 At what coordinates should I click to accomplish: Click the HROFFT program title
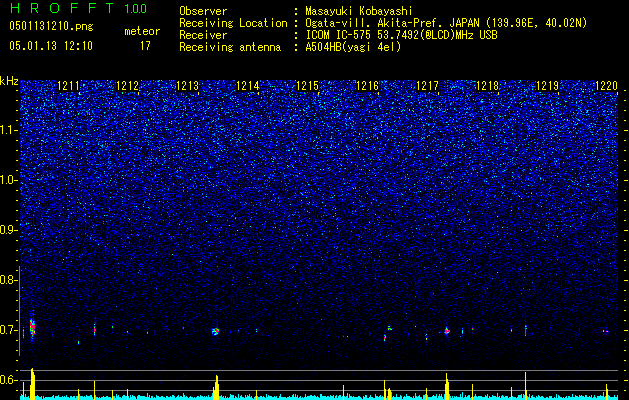point(62,8)
